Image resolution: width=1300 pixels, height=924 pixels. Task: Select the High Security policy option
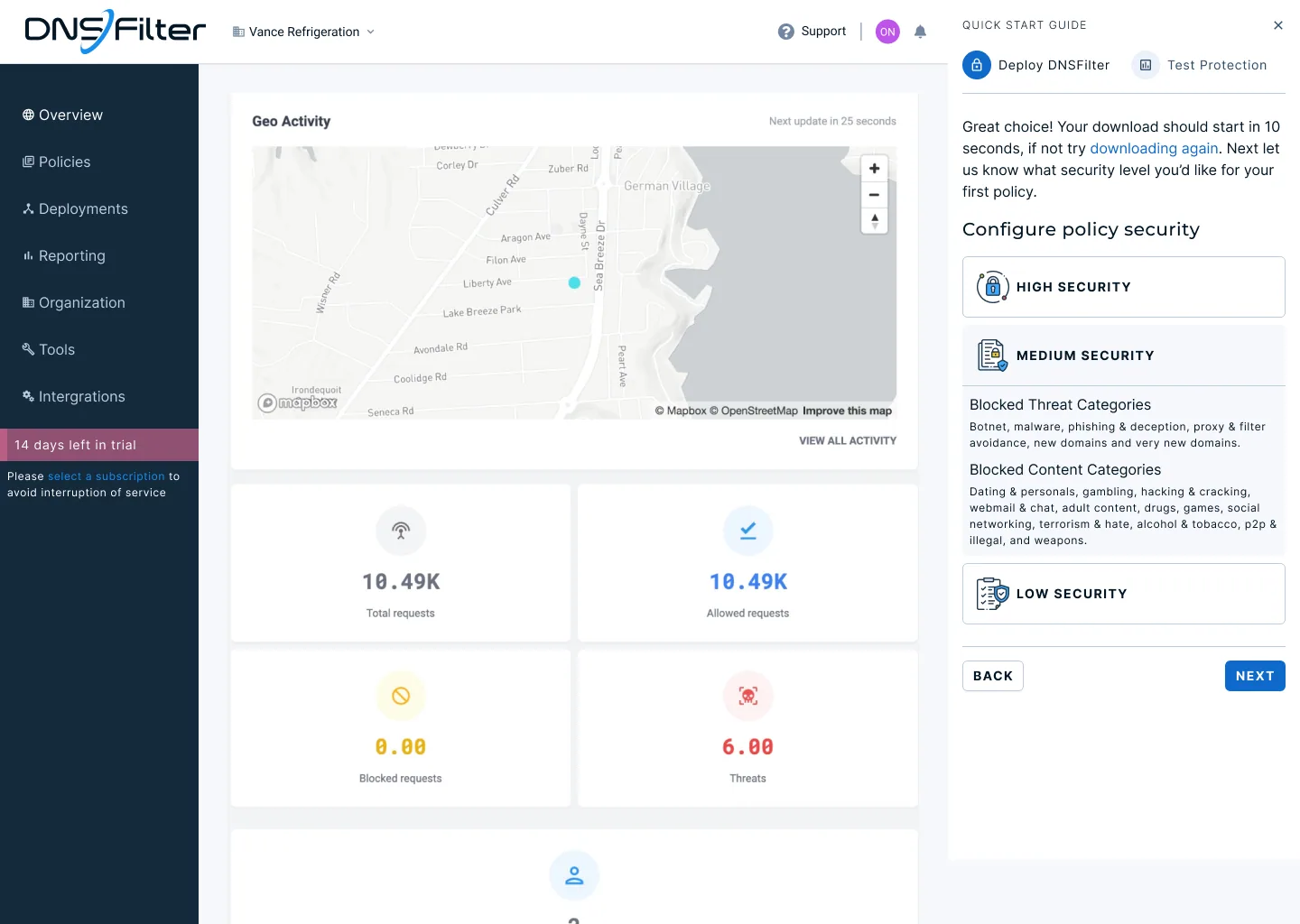pyautogui.click(x=1124, y=287)
